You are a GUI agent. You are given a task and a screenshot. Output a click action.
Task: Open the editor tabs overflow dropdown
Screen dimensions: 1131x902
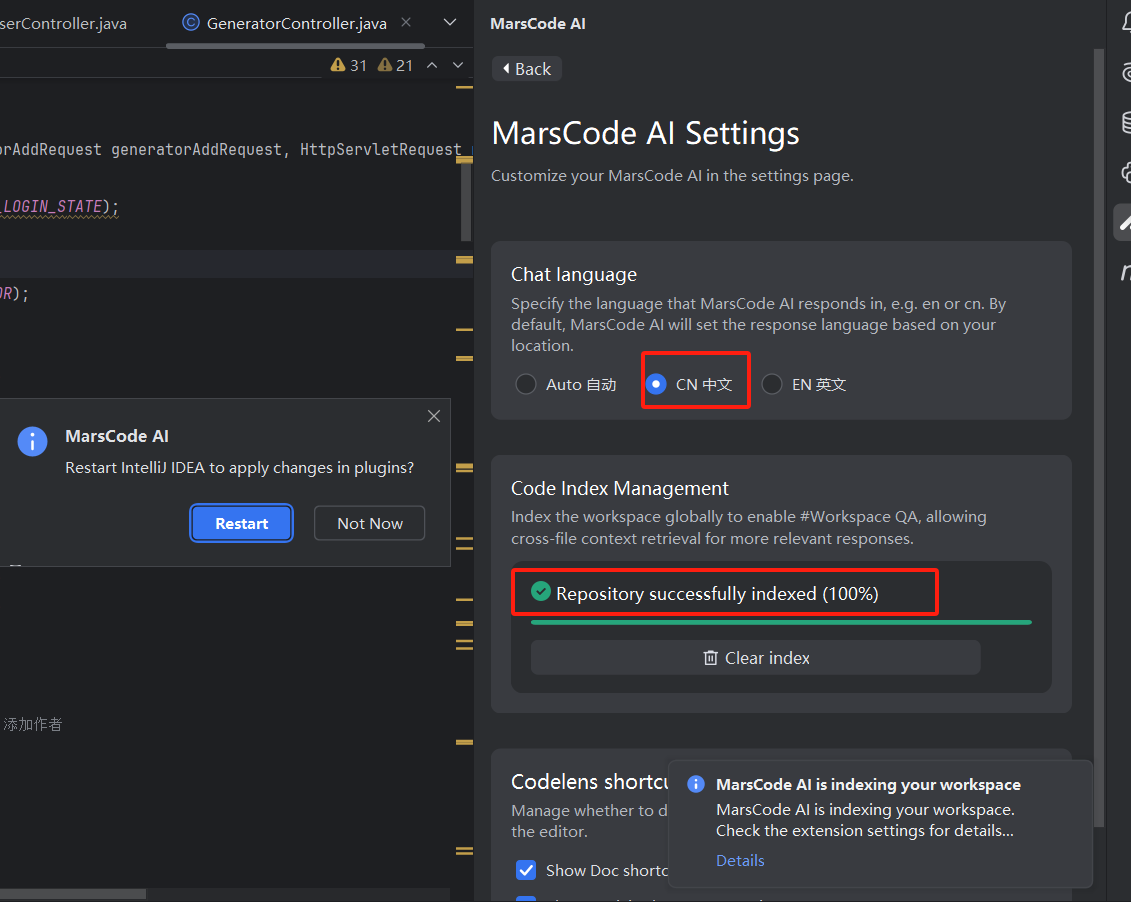(x=450, y=22)
